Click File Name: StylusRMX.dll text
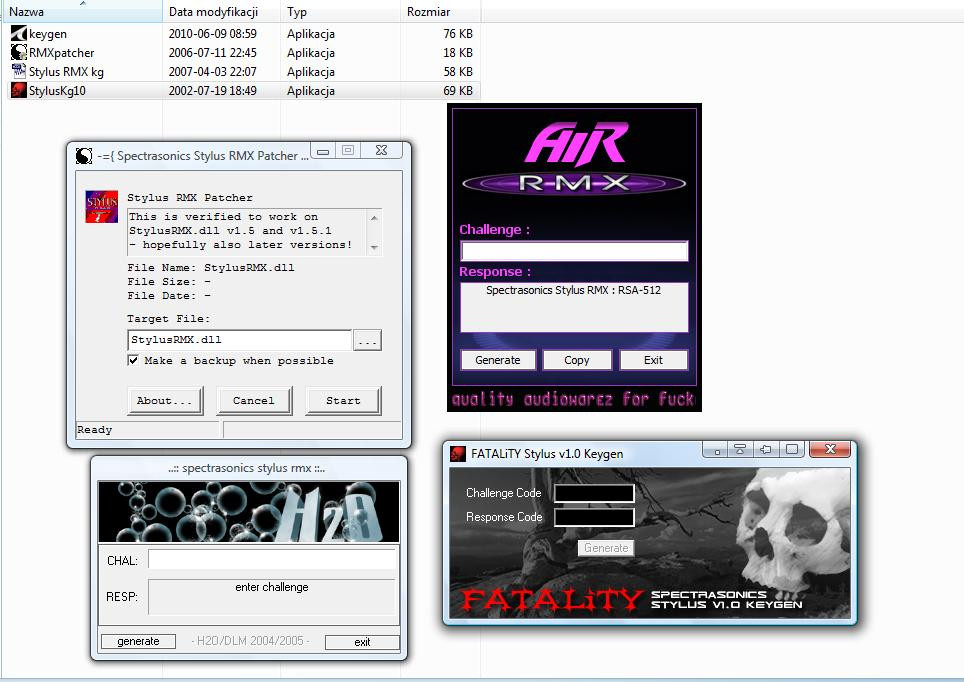The width and height of the screenshot is (964, 682). [211, 268]
